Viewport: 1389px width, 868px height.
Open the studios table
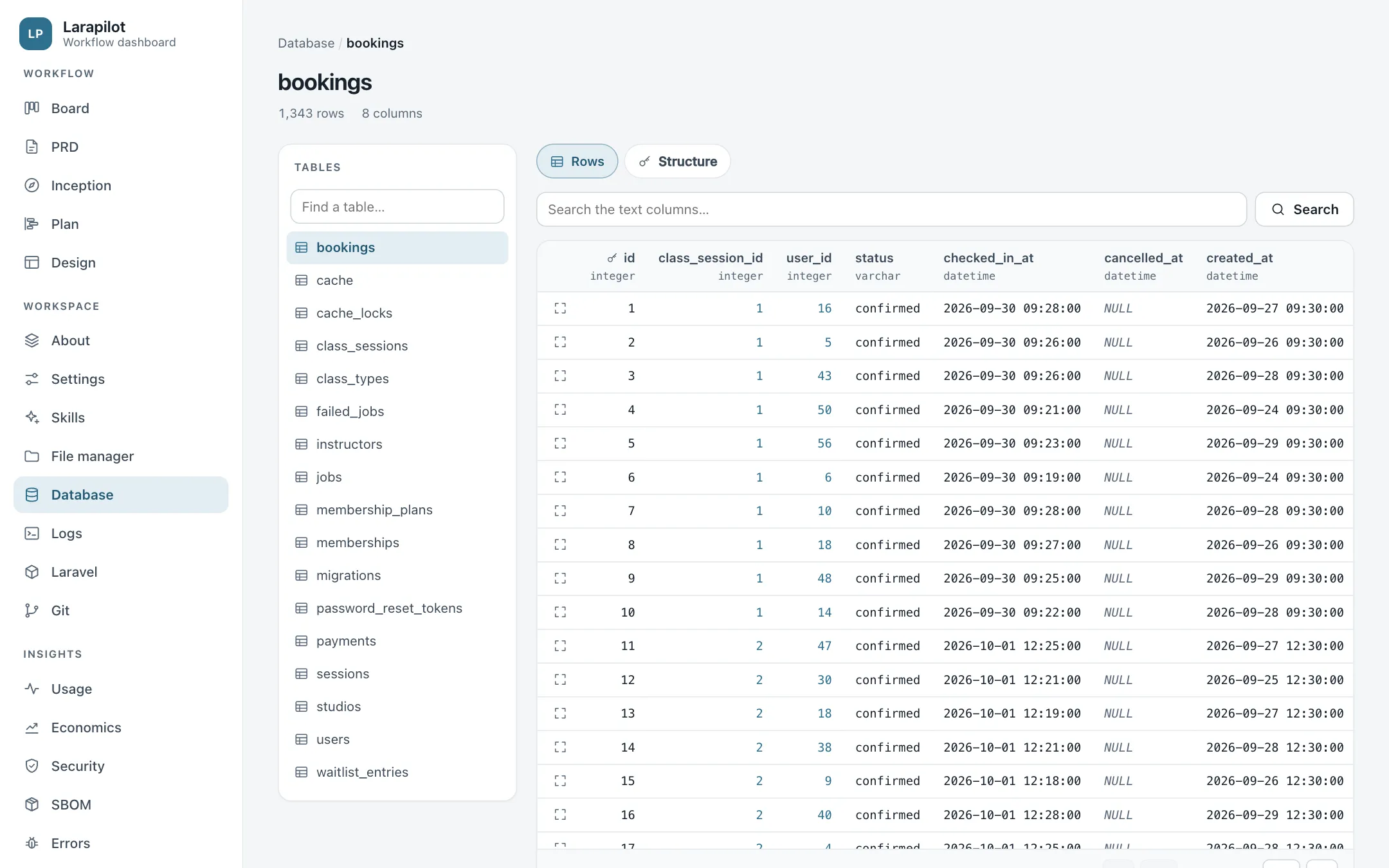(397, 707)
